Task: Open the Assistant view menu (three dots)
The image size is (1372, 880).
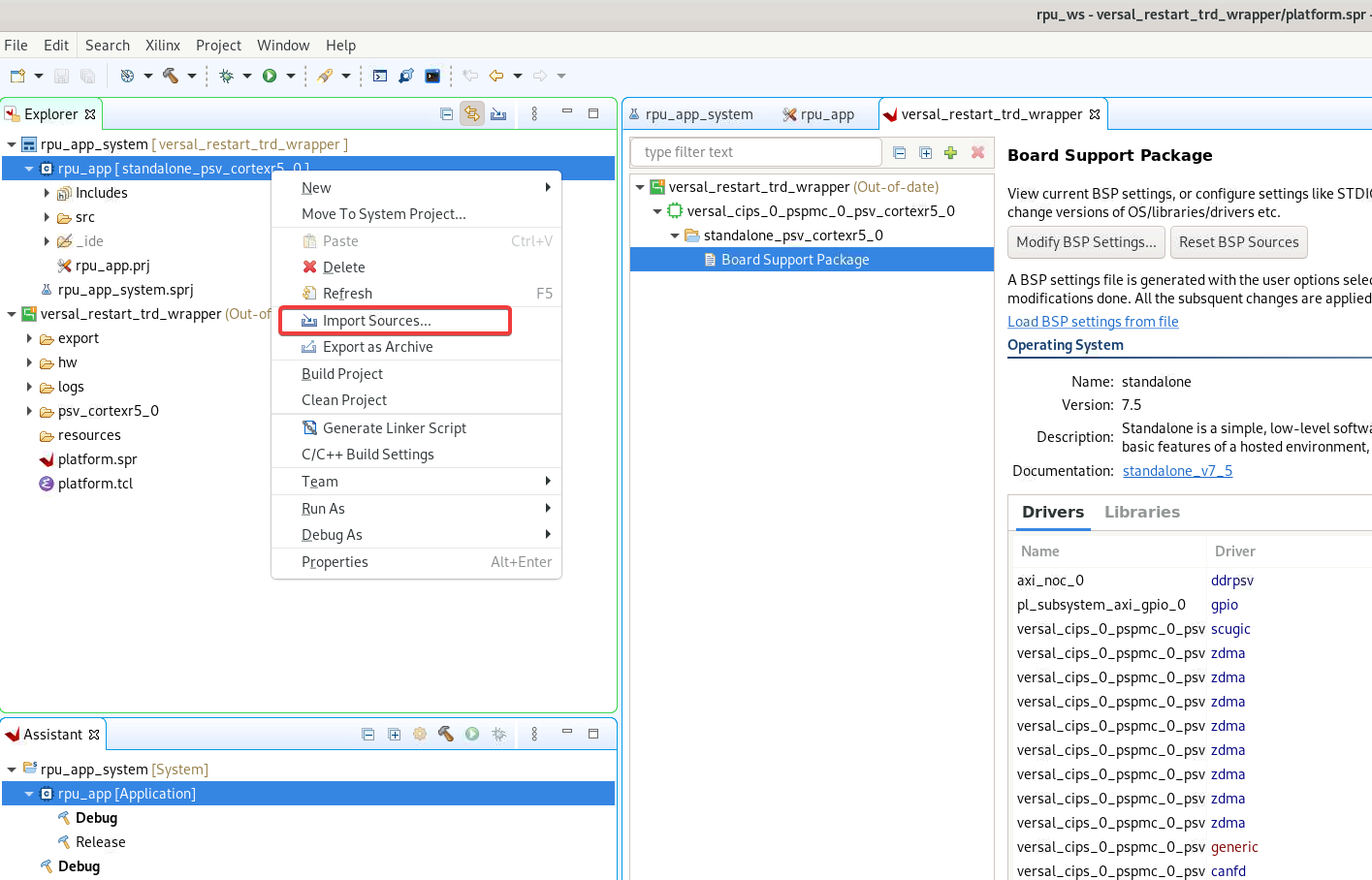Action: pos(534,734)
